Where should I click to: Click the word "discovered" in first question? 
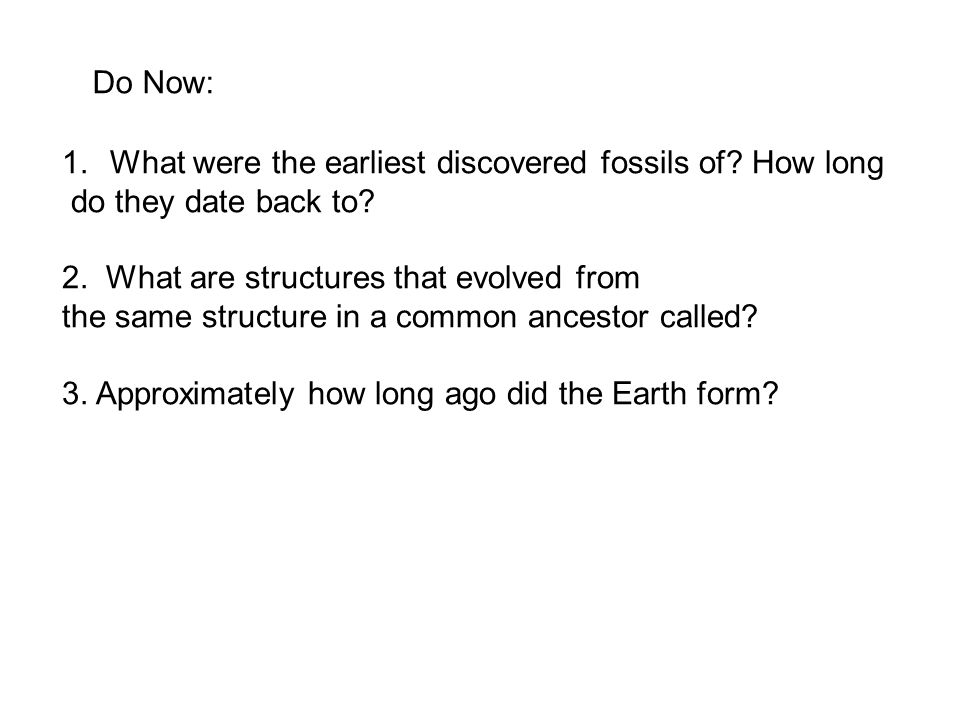tap(512, 163)
